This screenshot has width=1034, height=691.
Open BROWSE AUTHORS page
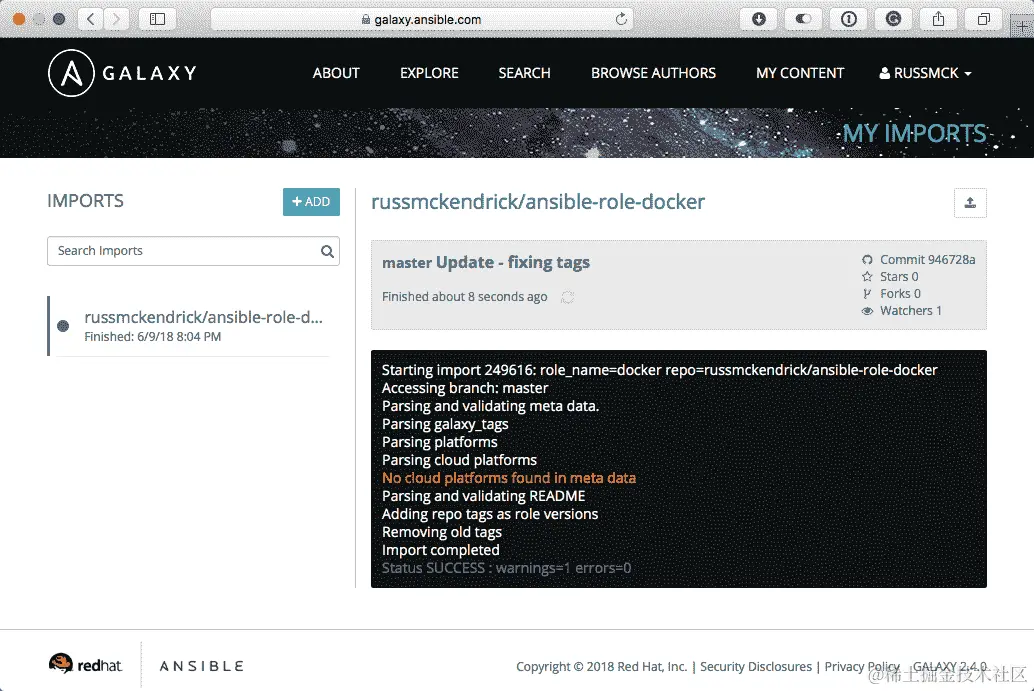(x=654, y=73)
